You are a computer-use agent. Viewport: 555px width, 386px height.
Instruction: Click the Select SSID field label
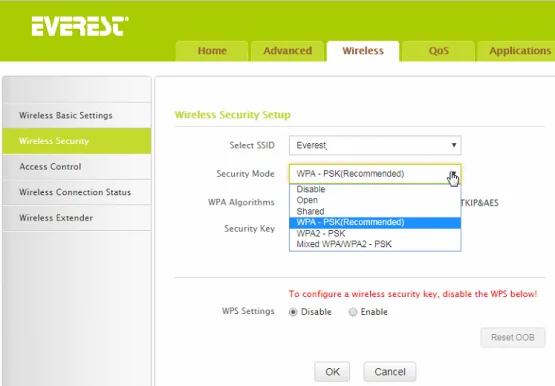point(252,145)
